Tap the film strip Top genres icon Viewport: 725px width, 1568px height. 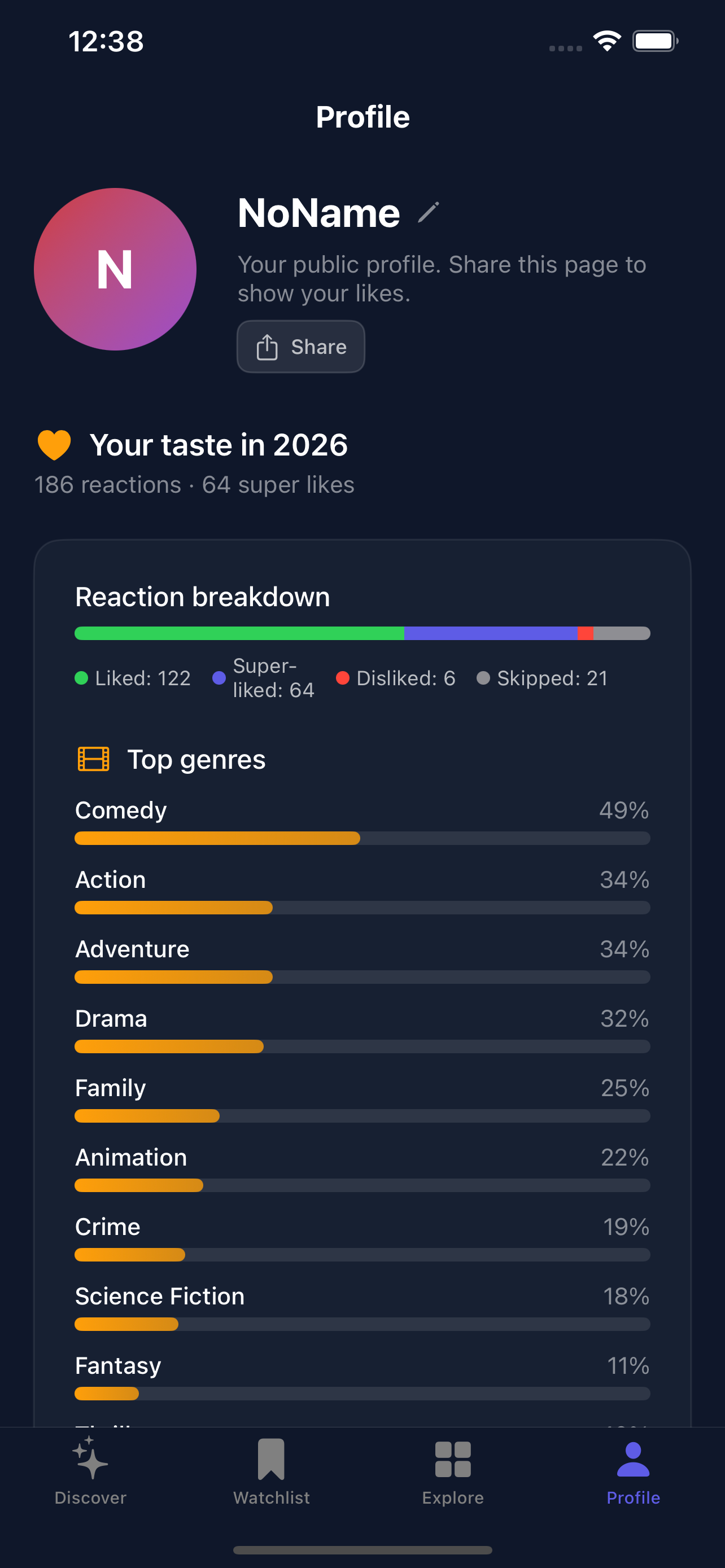click(x=93, y=759)
